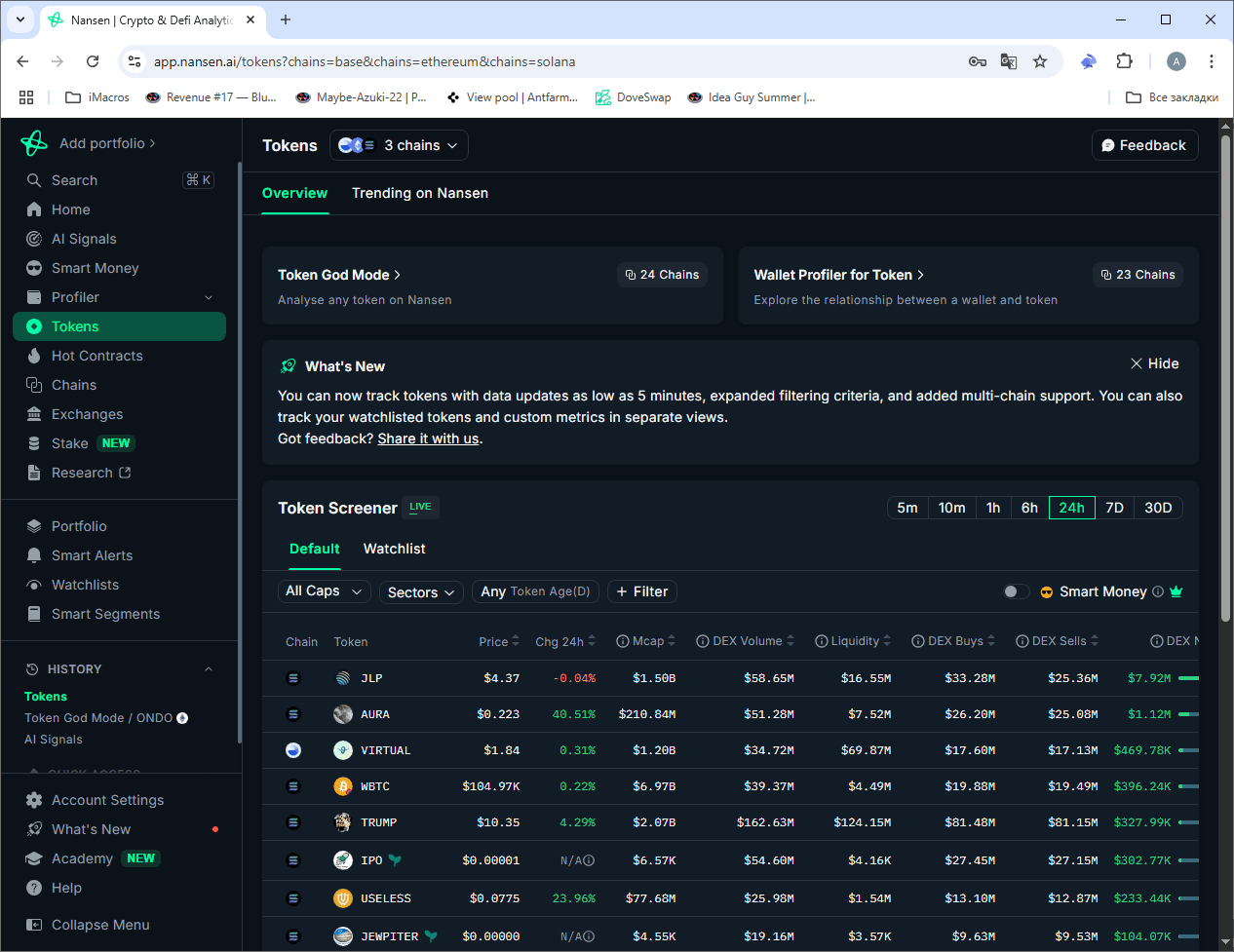Image resolution: width=1234 pixels, height=952 pixels.
Task: Click the page vertical scrollbar
Action: [1226, 380]
